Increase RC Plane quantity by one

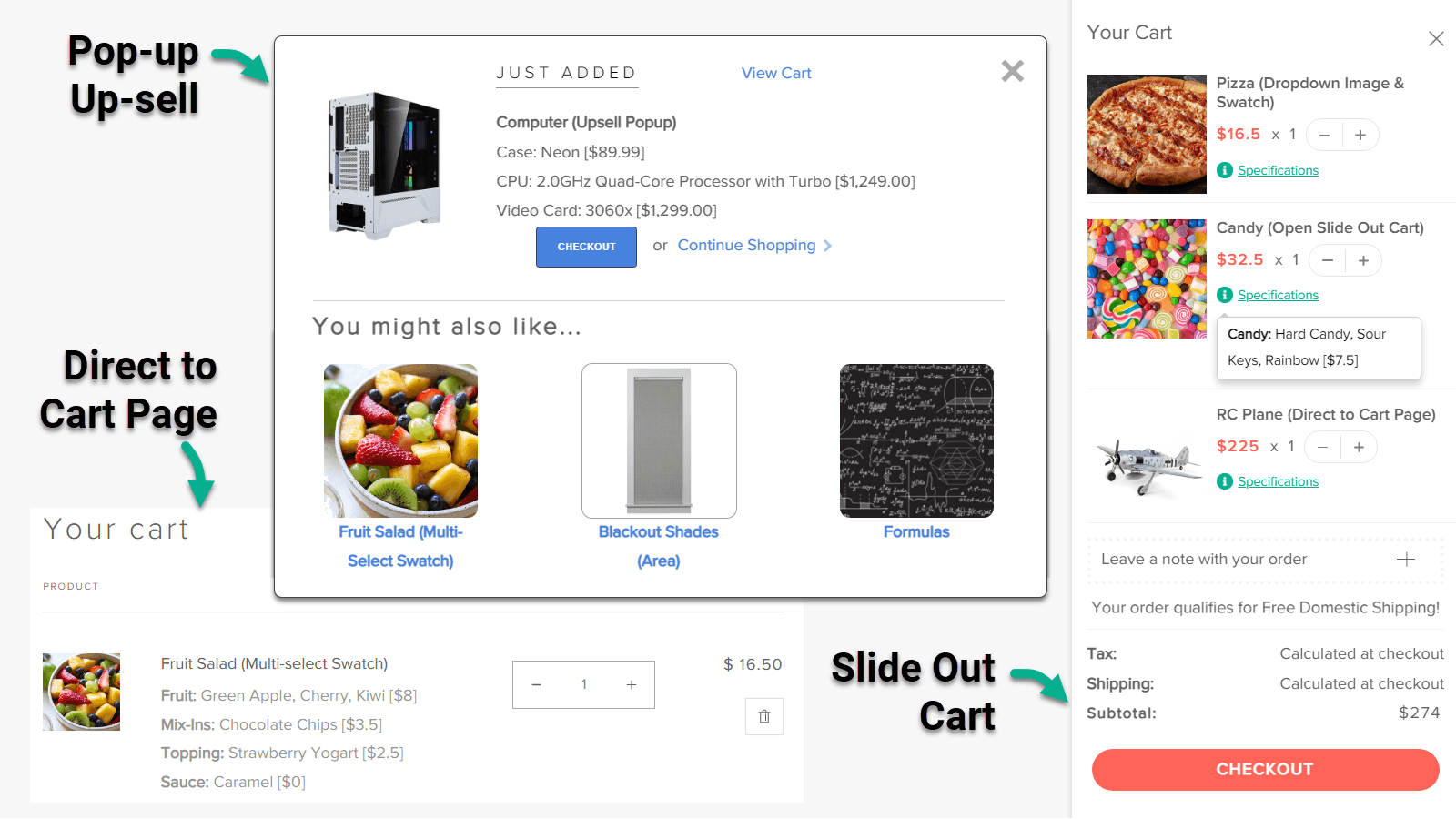pos(1359,448)
